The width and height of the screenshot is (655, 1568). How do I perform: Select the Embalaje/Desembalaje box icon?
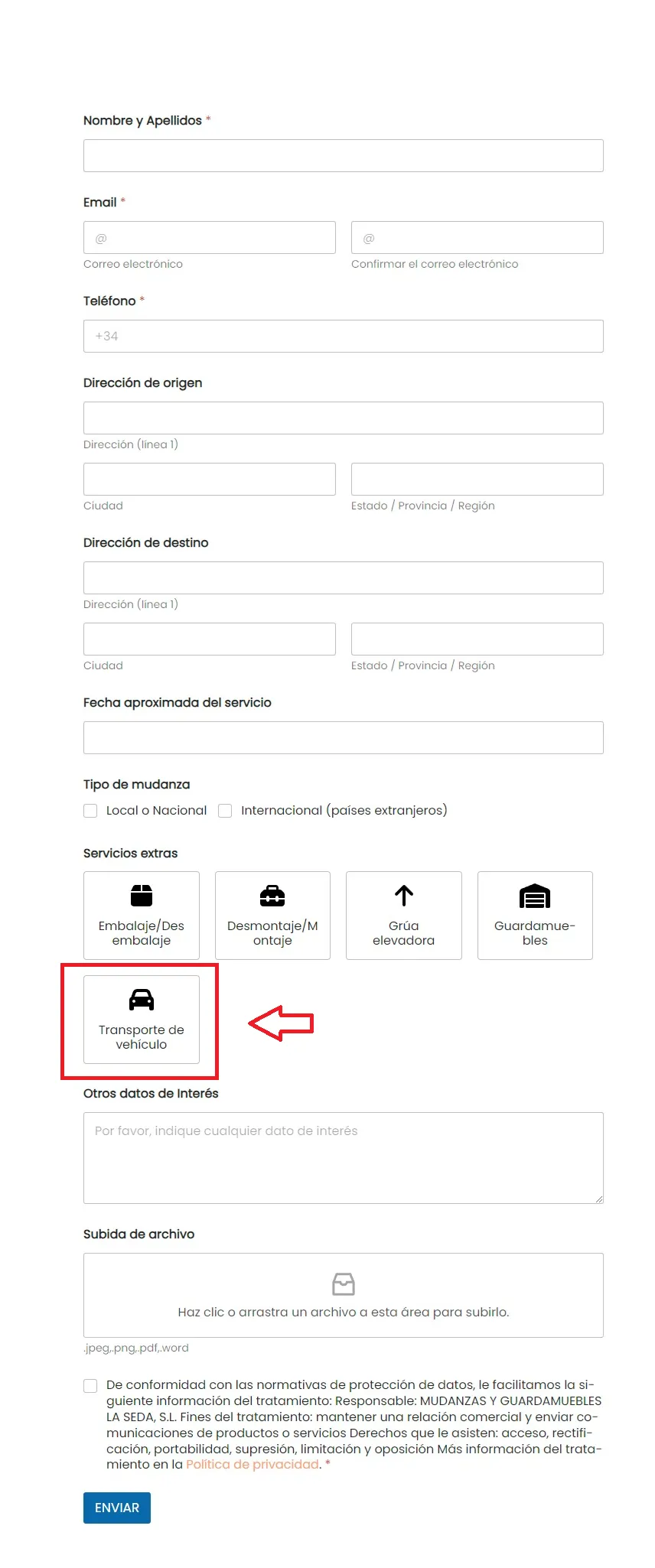tap(142, 895)
